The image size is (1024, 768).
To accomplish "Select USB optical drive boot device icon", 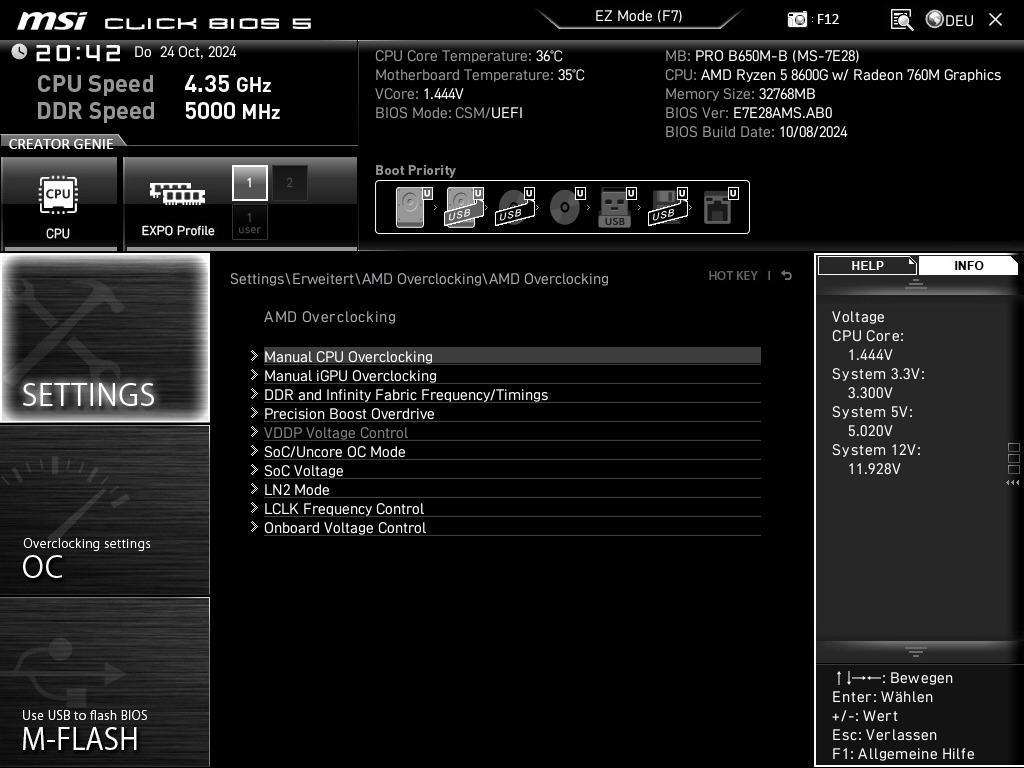I will pyautogui.click(x=515, y=207).
